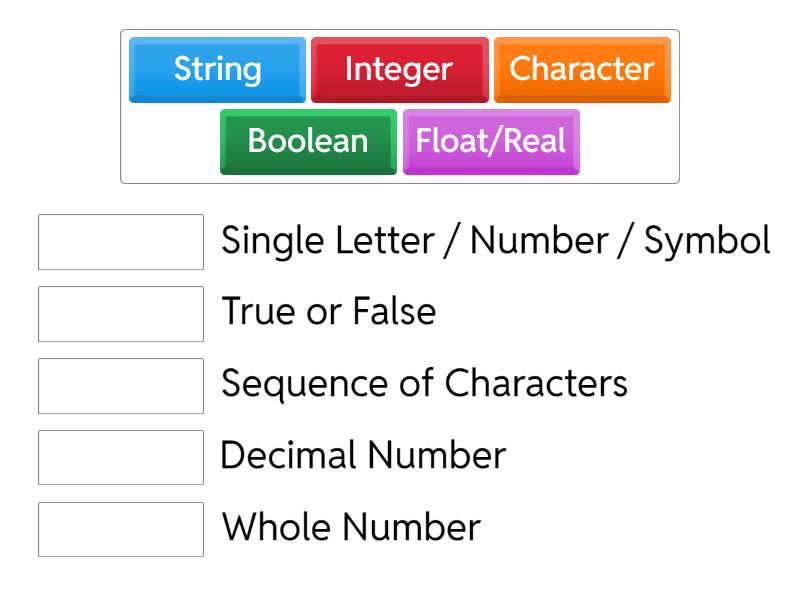
Task: Select the Integer answer tile
Action: 399,70
